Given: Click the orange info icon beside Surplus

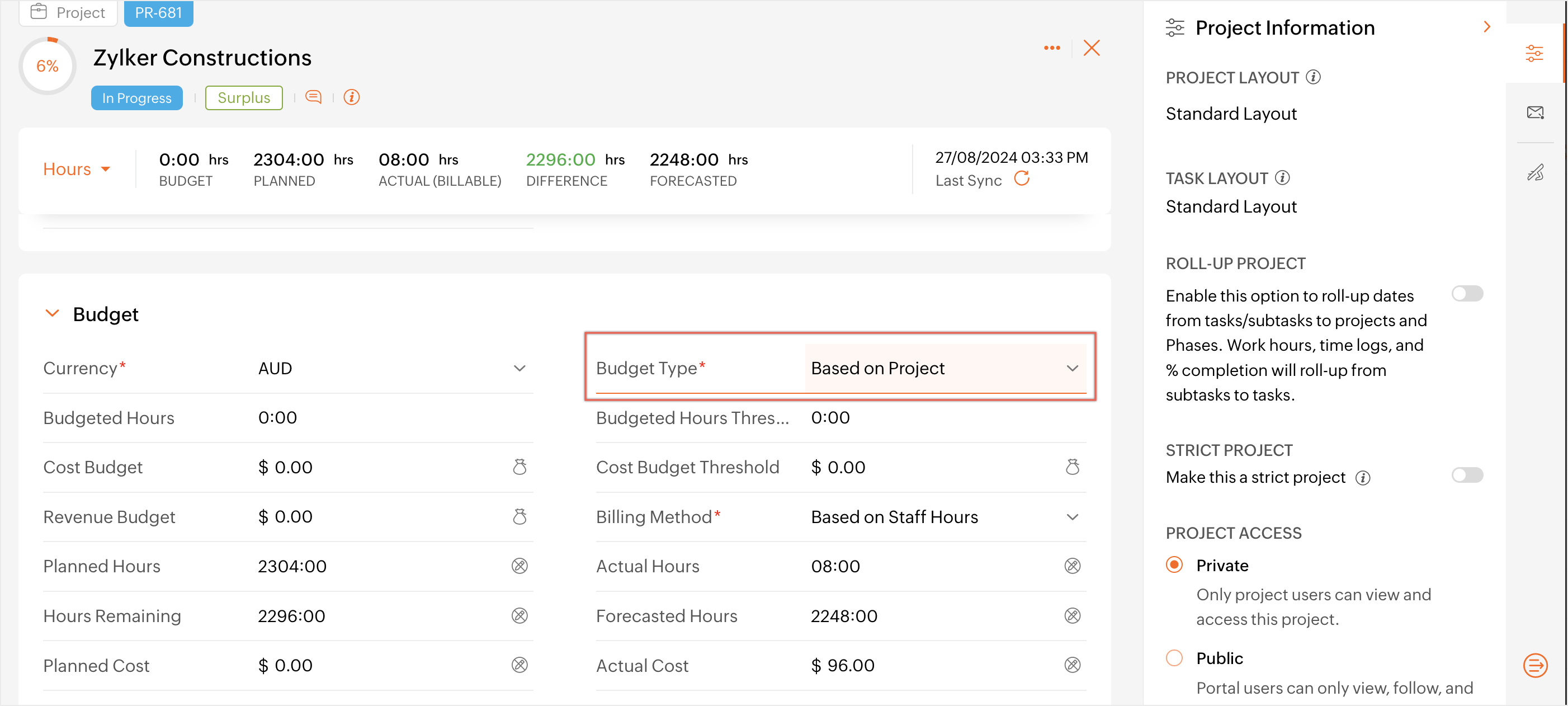Looking at the screenshot, I should (351, 97).
